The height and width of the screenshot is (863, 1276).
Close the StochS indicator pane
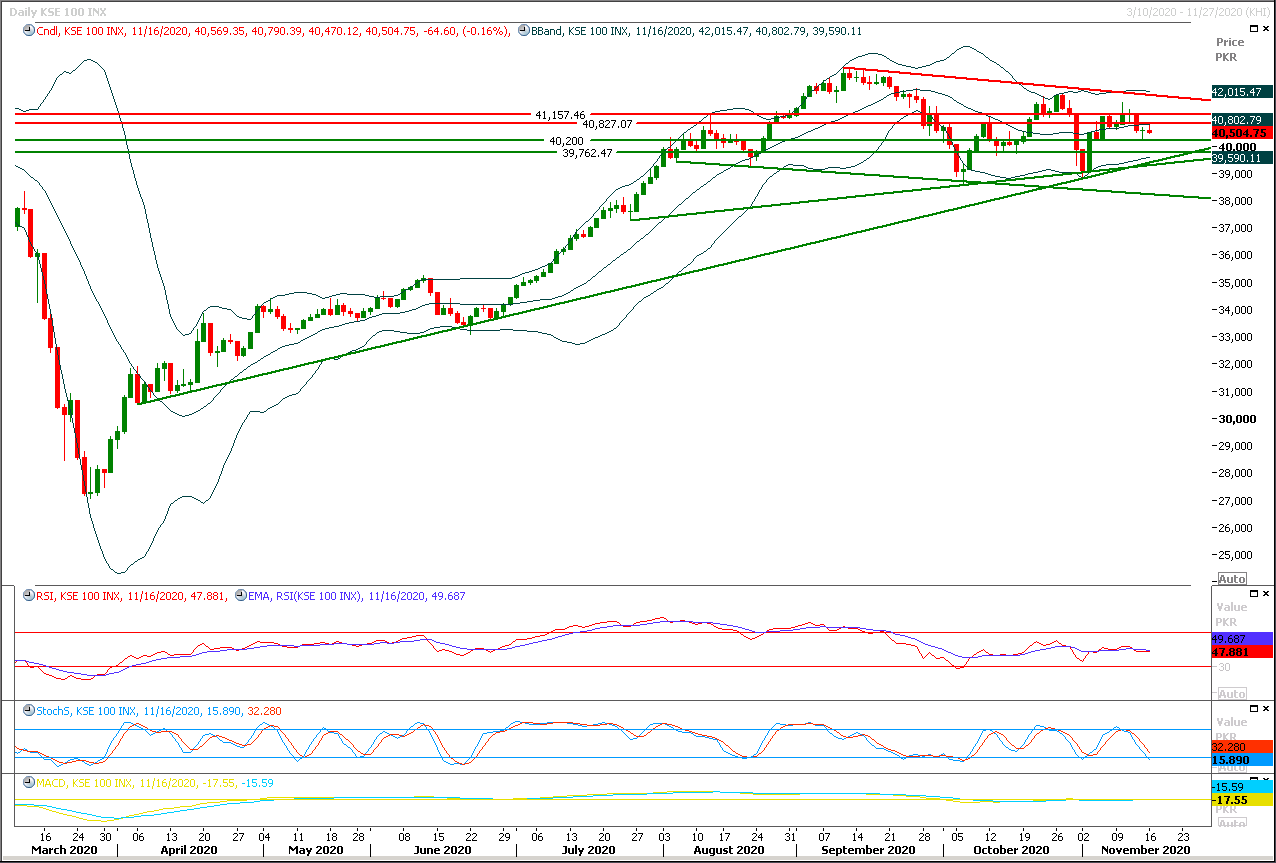[x=1265, y=710]
